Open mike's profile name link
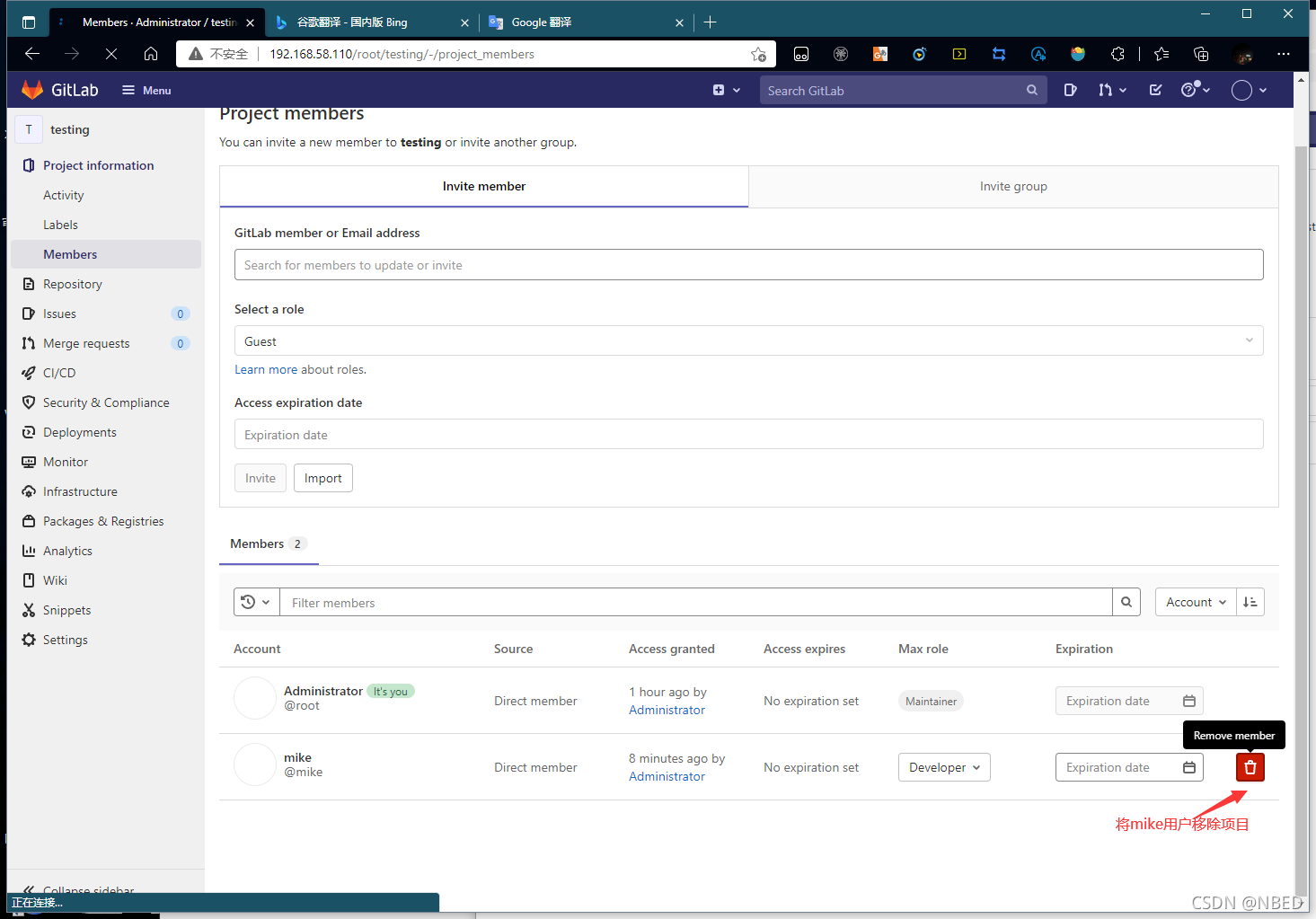1316x919 pixels. [x=297, y=757]
